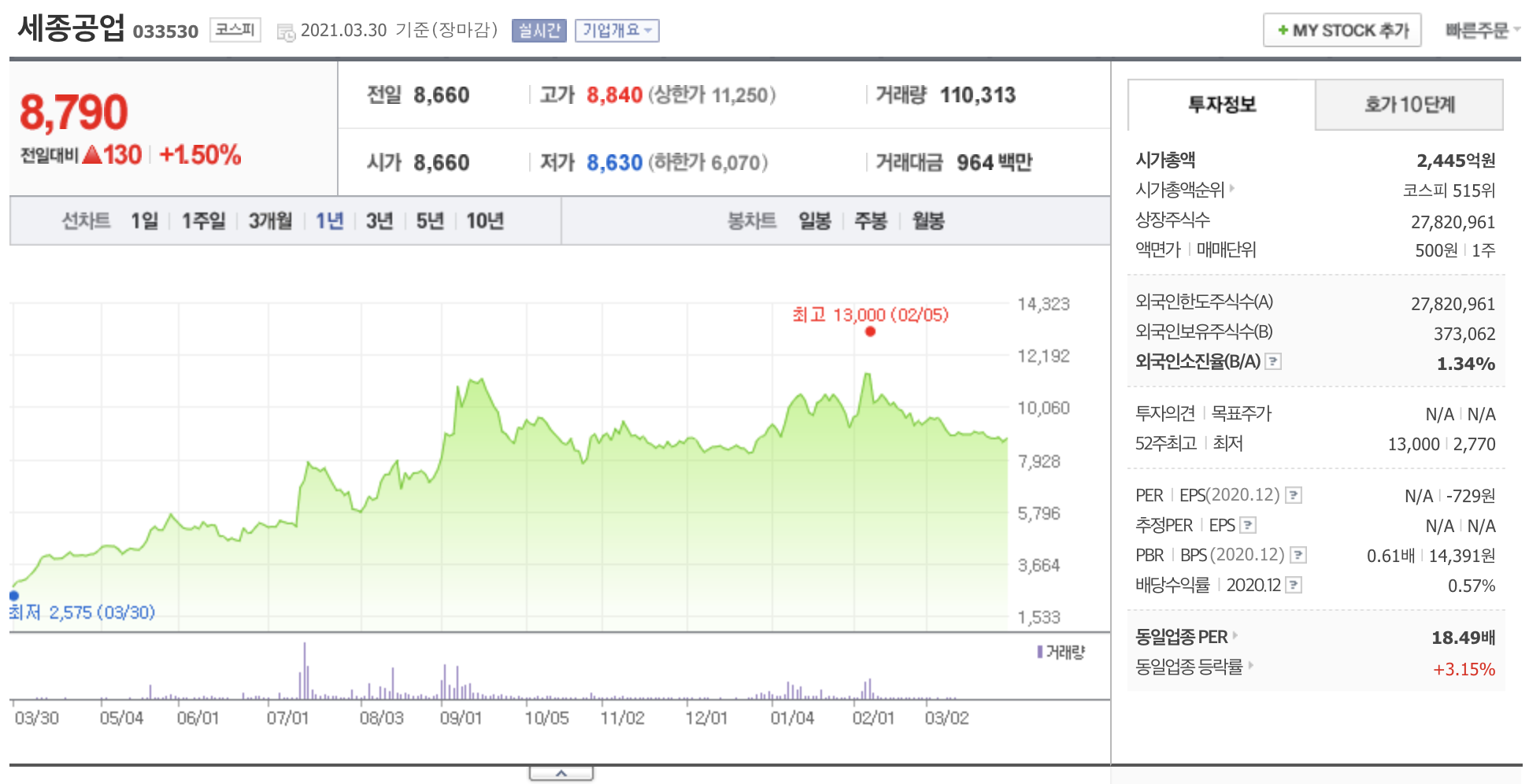The height and width of the screenshot is (784, 1529).
Task: Show 월봉 candlestick chart
Action: (928, 221)
